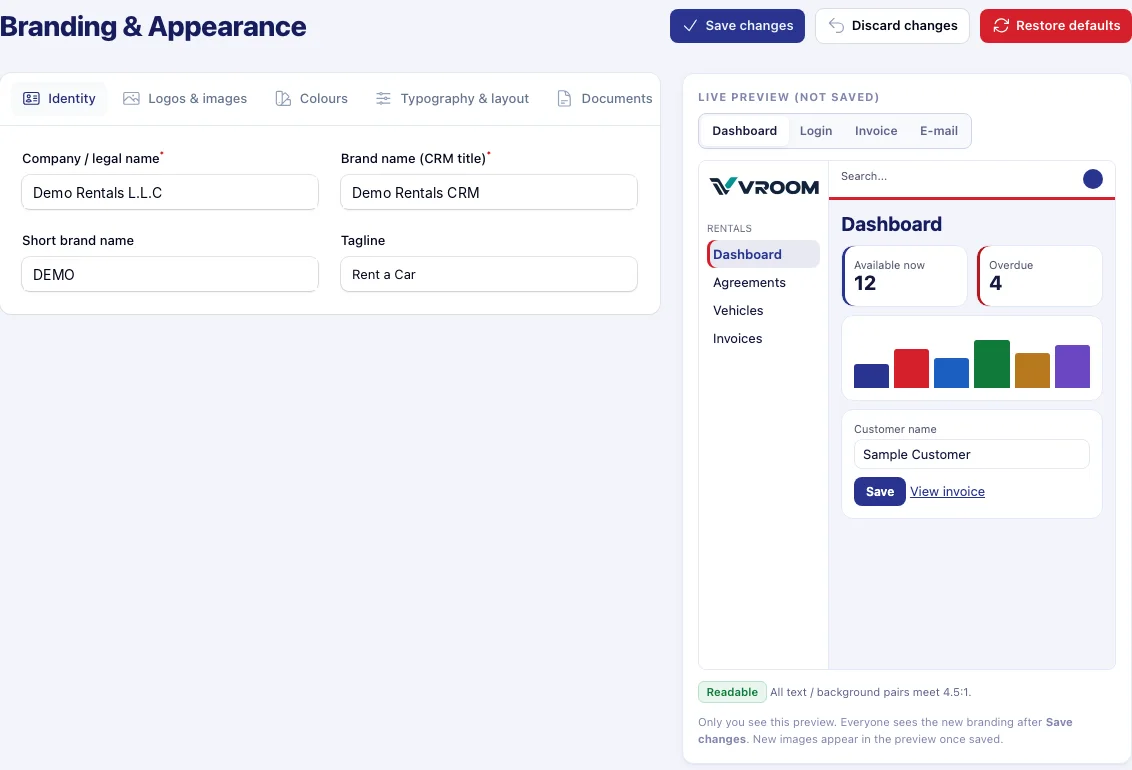Click the undo arrow icon on Discard changes

pos(836,25)
